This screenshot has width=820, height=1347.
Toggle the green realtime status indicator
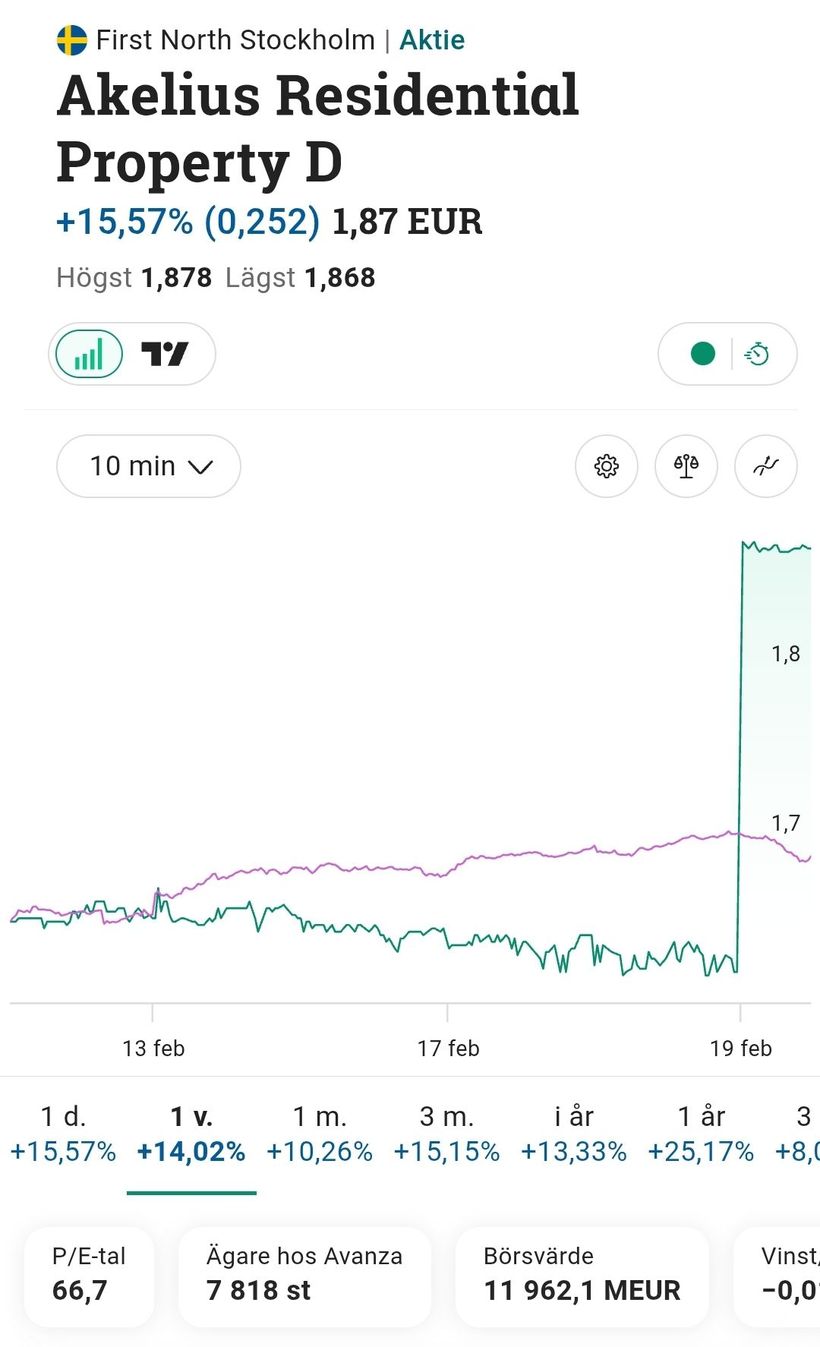[x=703, y=354]
